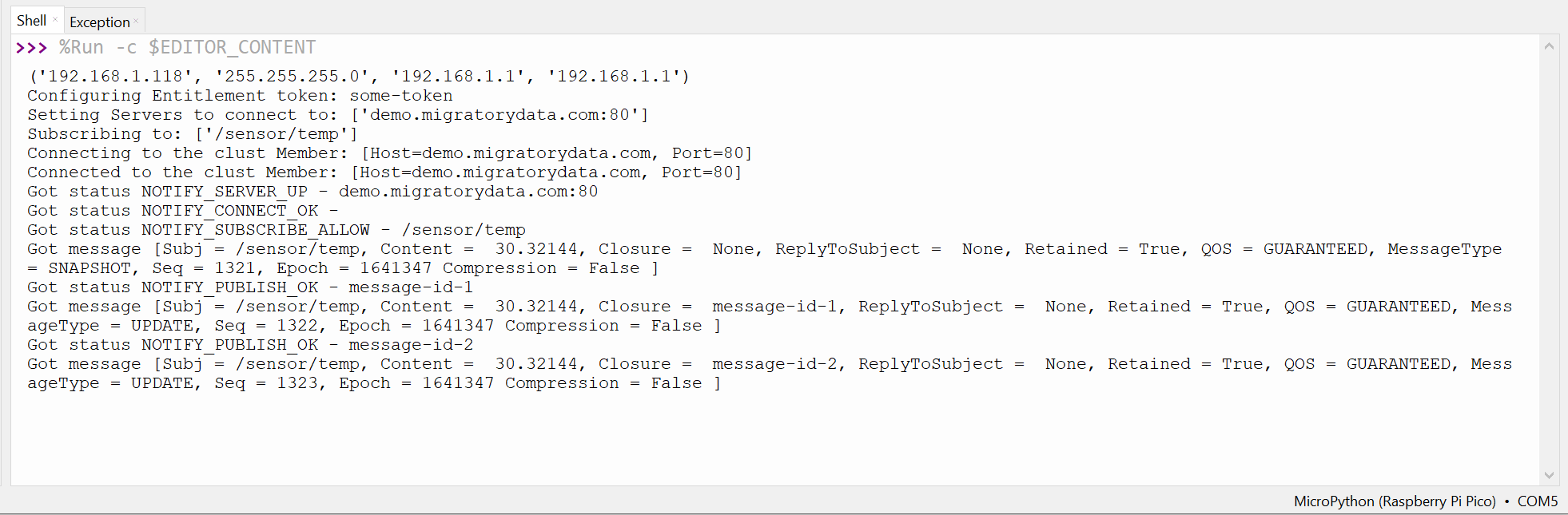Click the message-id-1 publish status line
1568x515 pixels.
pos(248,287)
